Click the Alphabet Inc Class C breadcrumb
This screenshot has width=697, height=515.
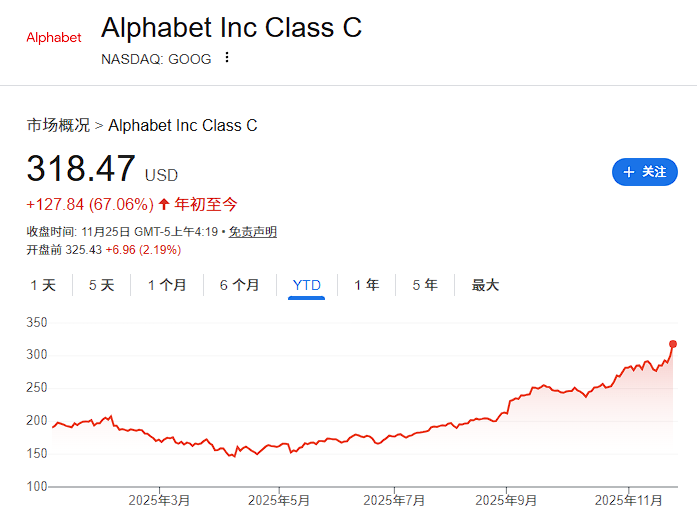point(182,125)
